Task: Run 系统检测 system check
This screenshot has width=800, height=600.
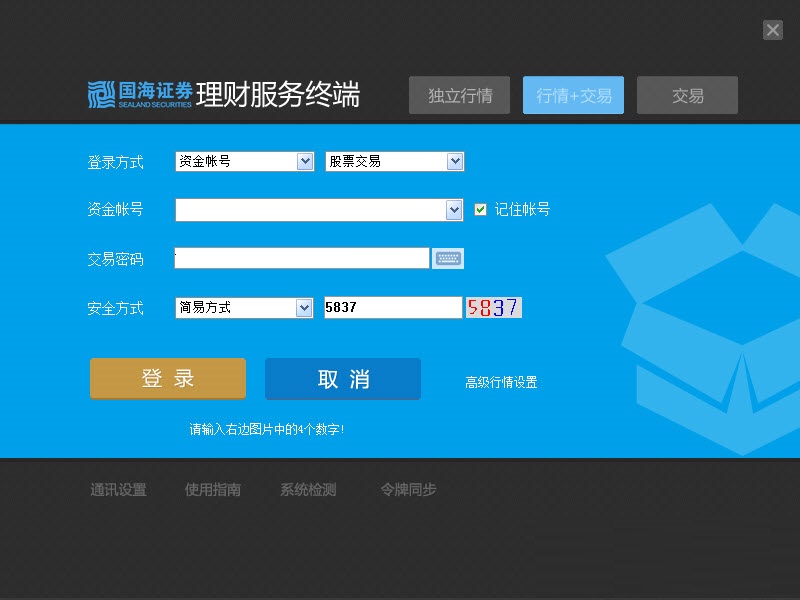Action: click(308, 490)
